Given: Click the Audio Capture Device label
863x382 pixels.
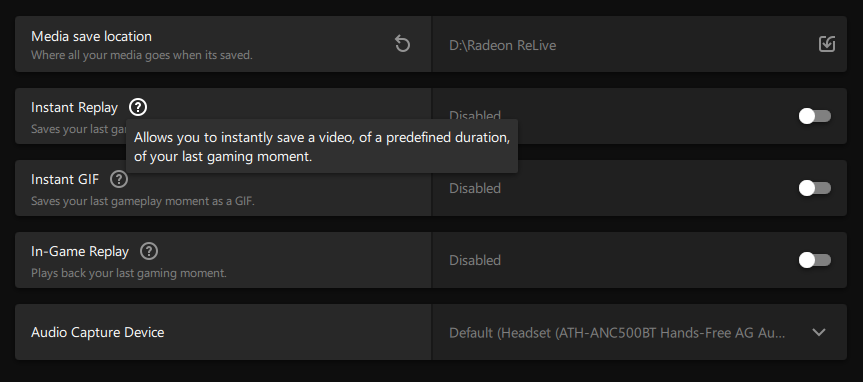Looking at the screenshot, I should coord(97,332).
